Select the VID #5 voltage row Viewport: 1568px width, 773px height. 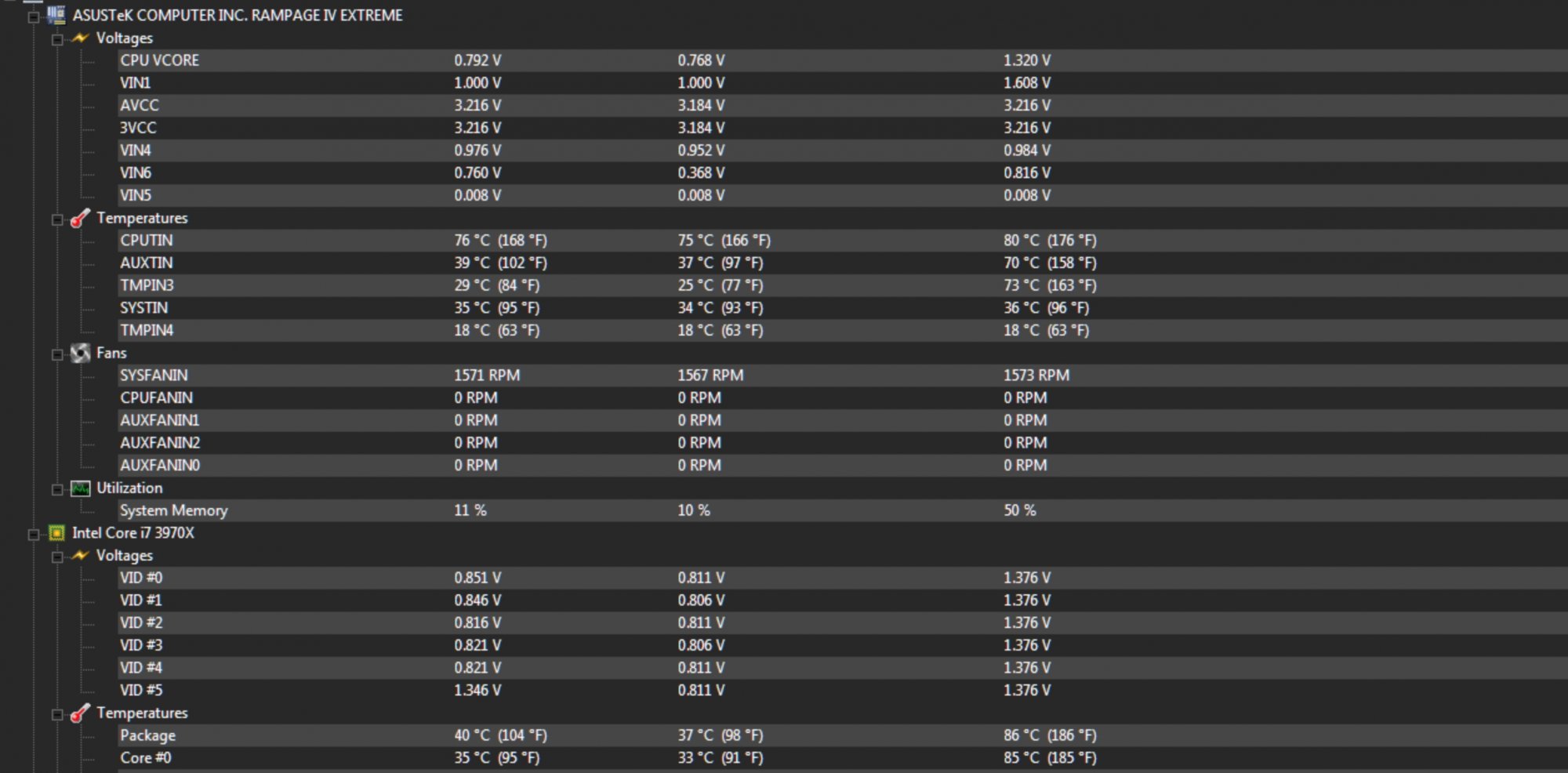(141, 691)
